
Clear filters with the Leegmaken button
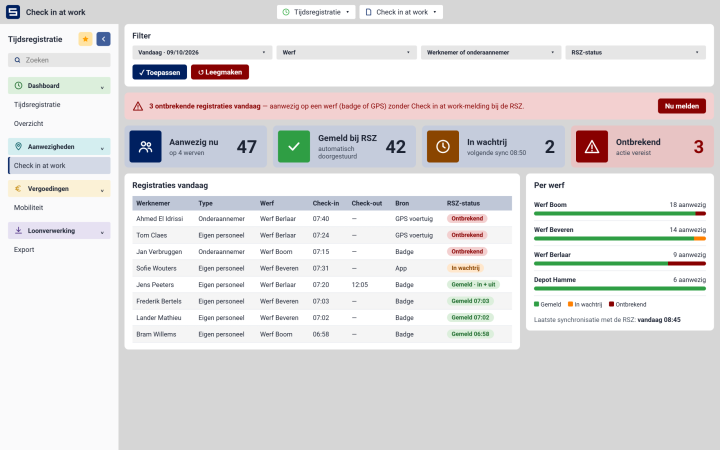coord(220,72)
